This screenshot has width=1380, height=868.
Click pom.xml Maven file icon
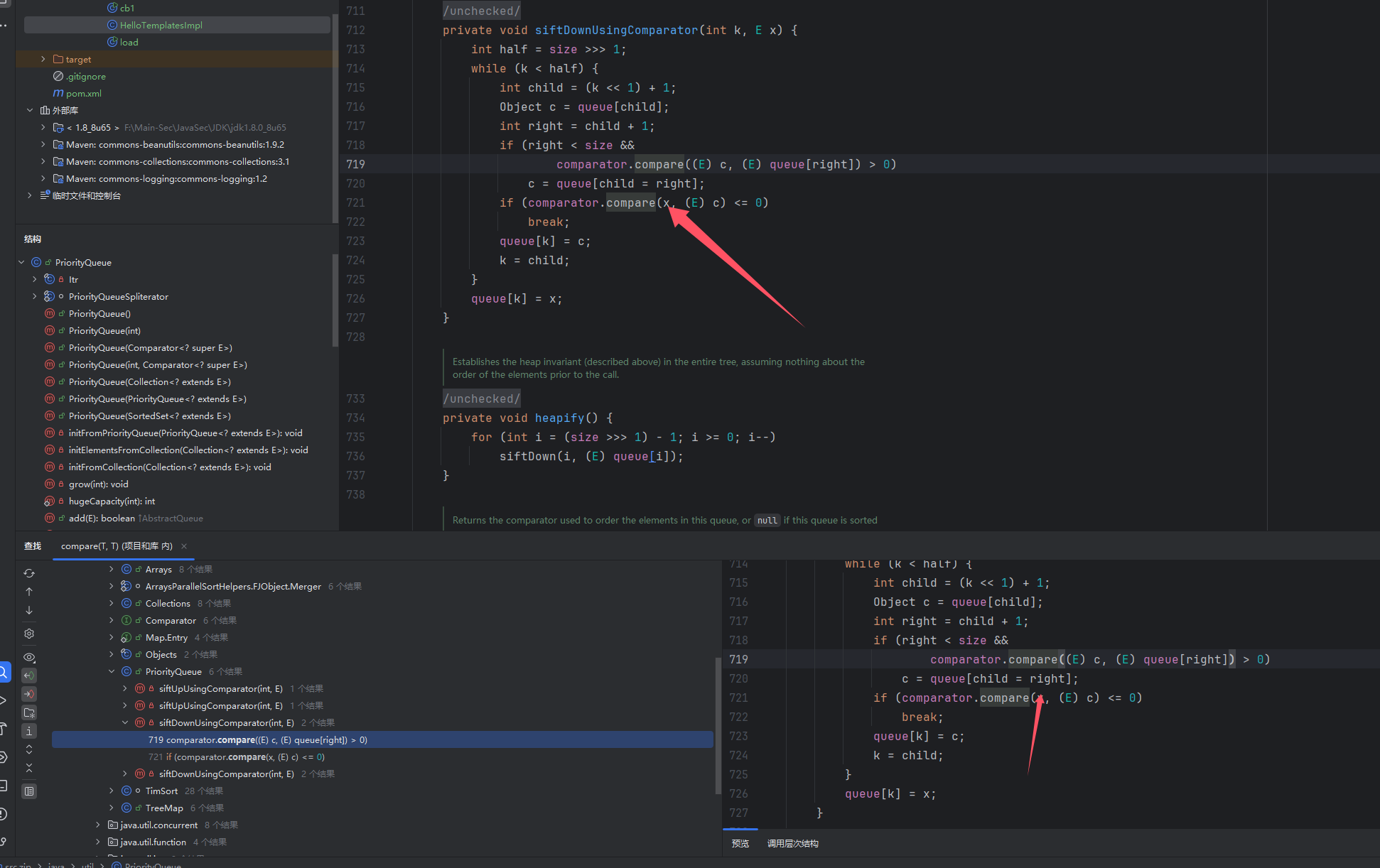(x=58, y=93)
